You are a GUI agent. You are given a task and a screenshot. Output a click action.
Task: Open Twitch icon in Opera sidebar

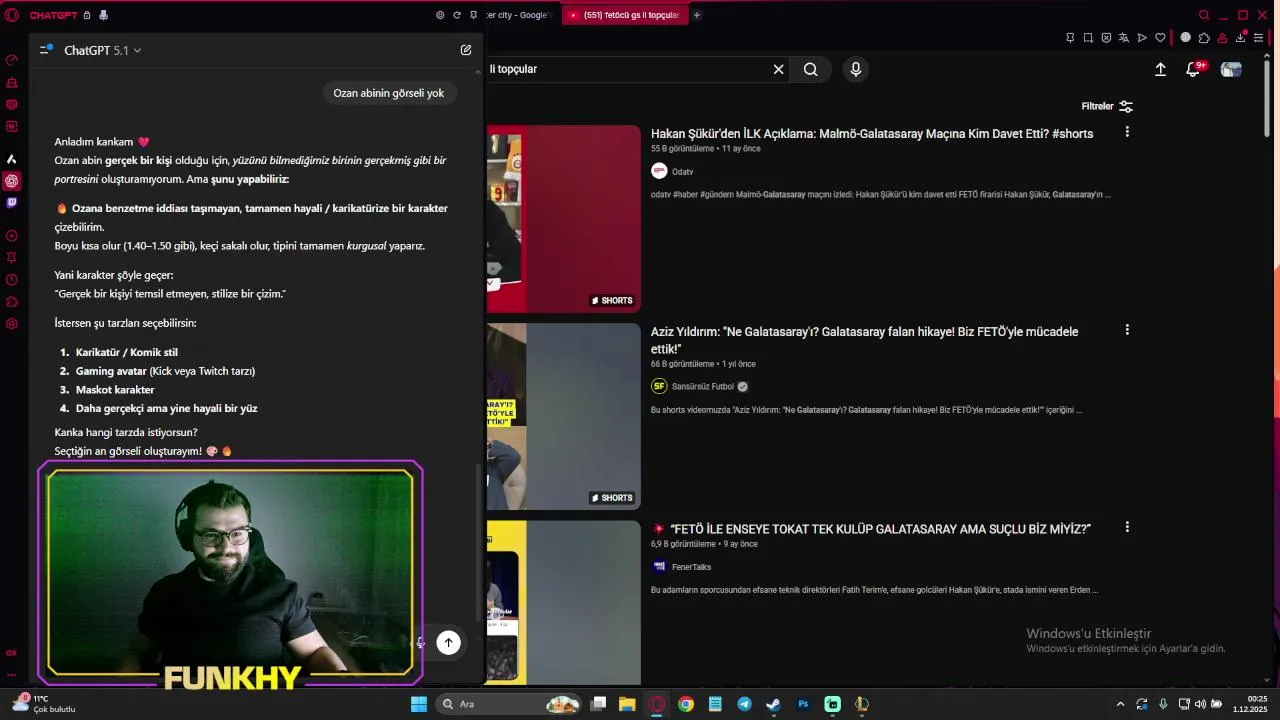12,202
